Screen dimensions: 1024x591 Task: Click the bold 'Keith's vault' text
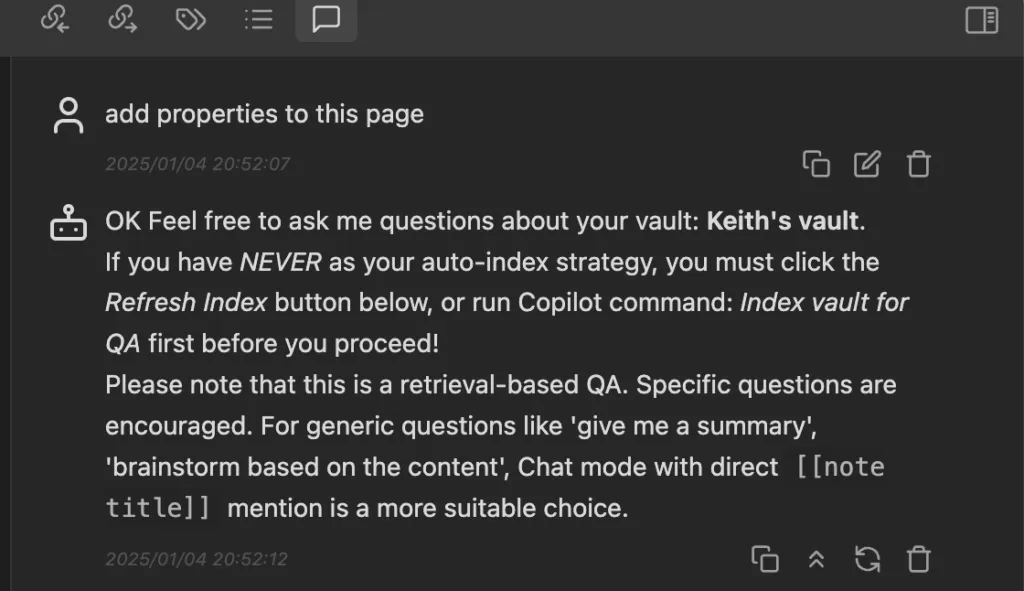click(782, 221)
